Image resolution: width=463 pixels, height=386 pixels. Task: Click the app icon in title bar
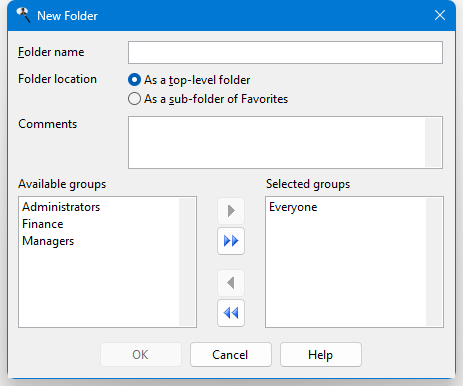pyautogui.click(x=23, y=15)
